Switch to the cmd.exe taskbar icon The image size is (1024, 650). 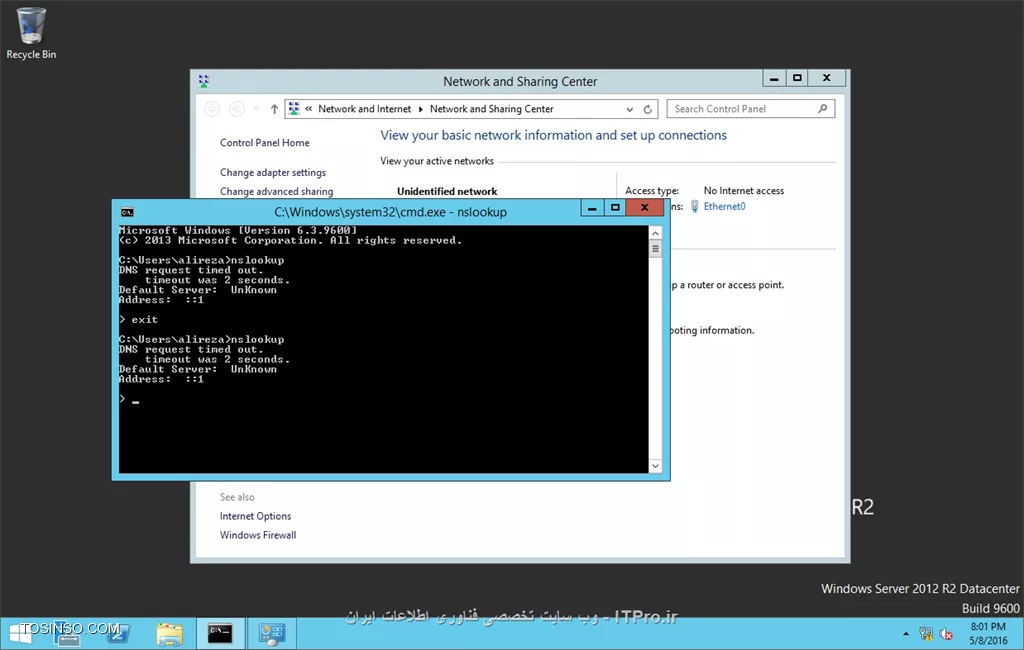(x=220, y=632)
